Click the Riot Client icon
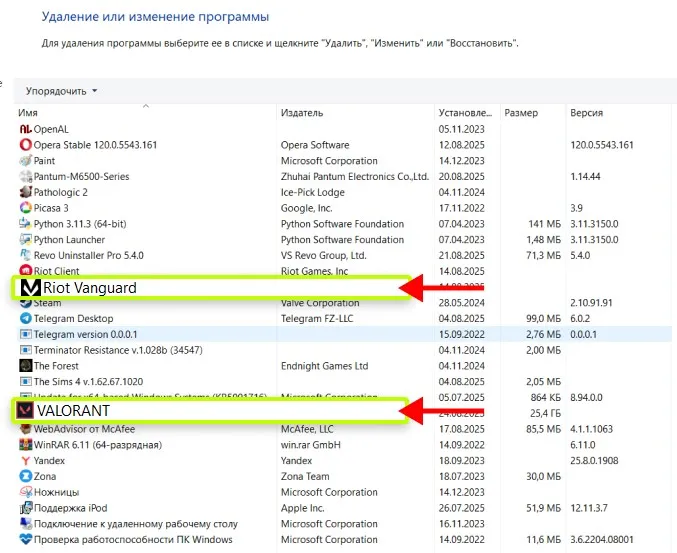 [x=25, y=271]
